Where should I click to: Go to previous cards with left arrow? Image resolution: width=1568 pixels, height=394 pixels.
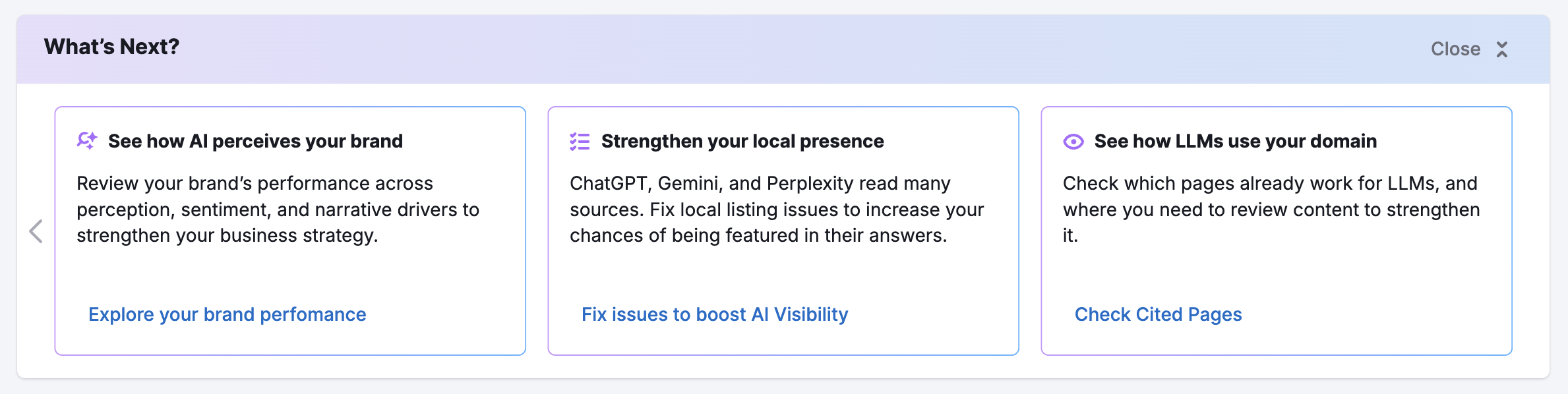[36, 231]
